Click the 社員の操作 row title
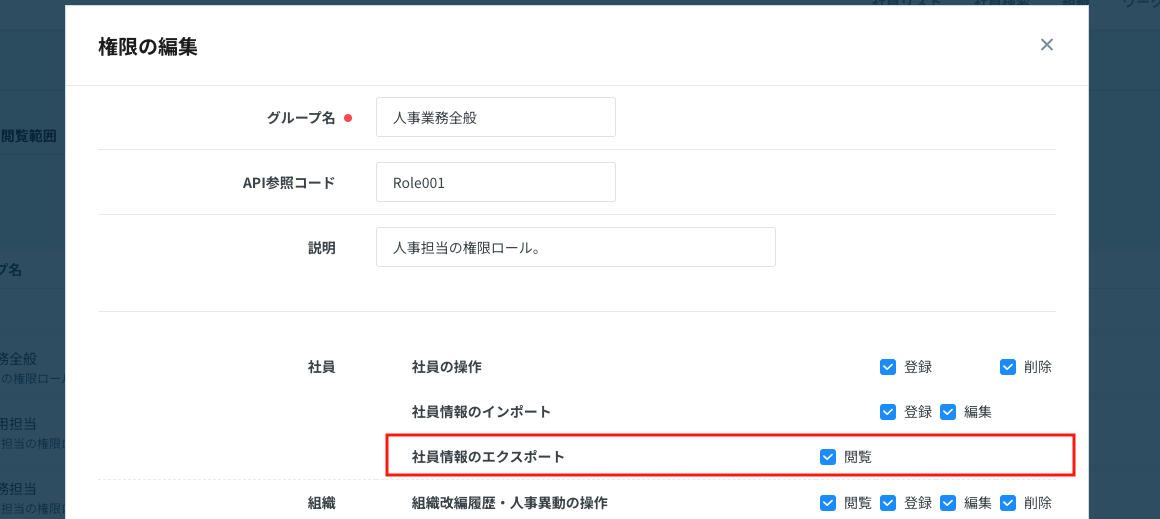 446,367
